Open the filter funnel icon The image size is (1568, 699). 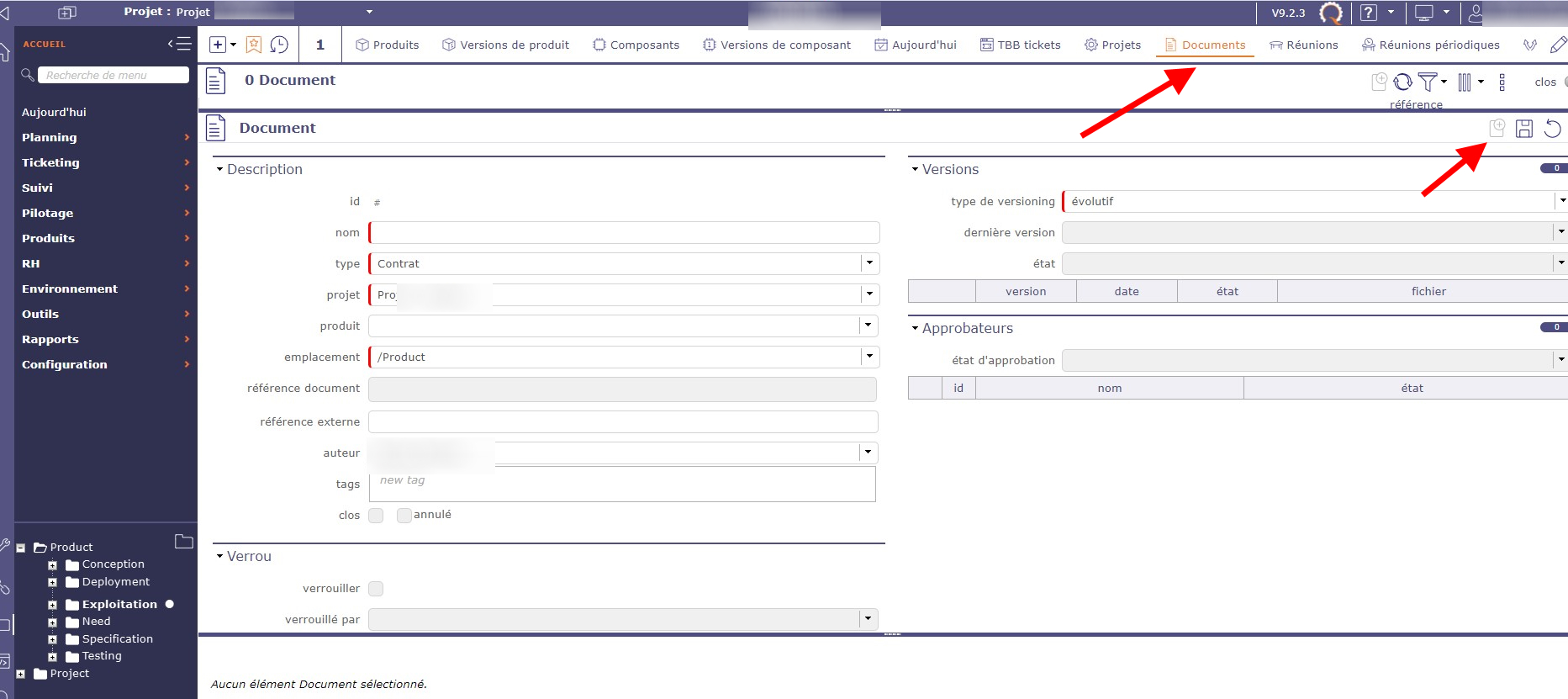(x=1427, y=82)
